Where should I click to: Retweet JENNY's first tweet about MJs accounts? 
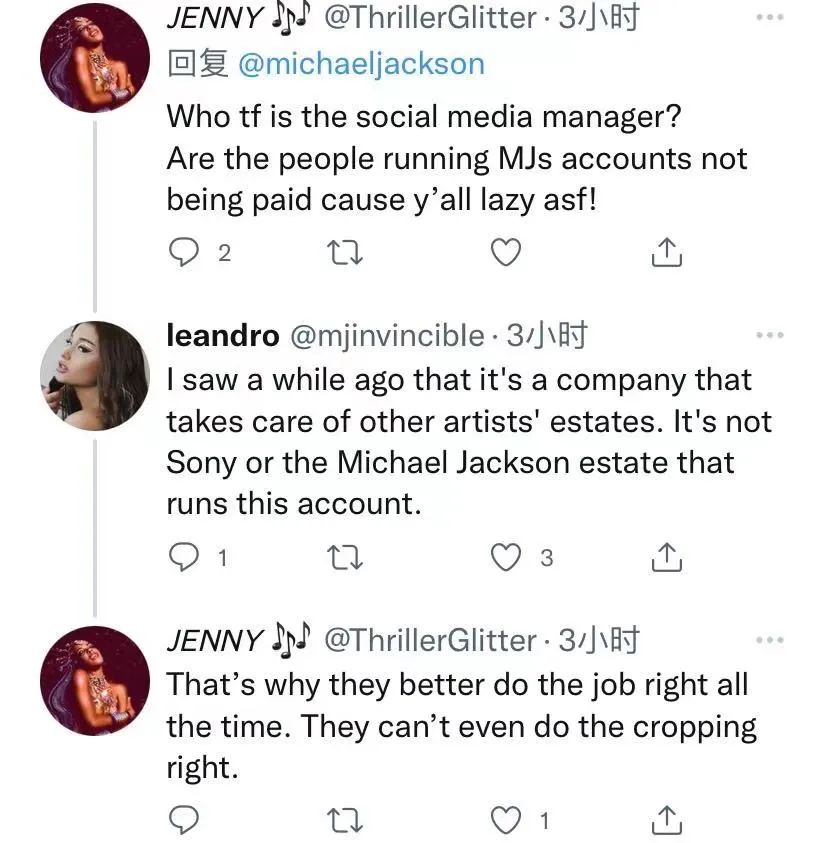(345, 253)
